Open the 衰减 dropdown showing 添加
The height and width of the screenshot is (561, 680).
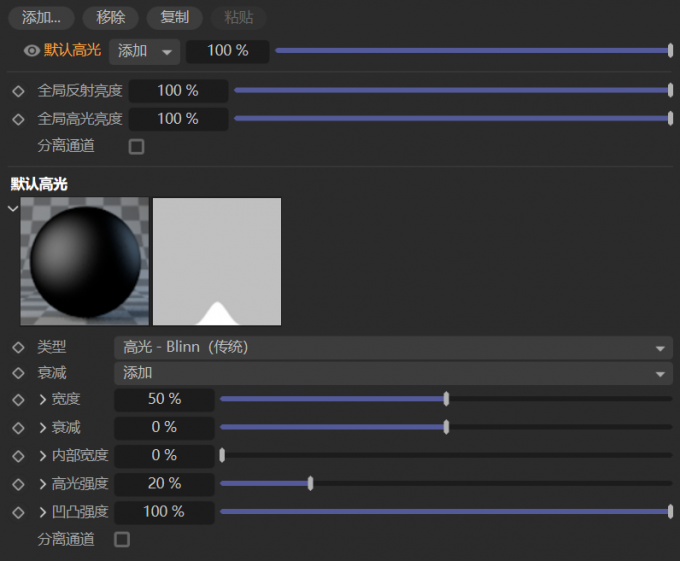pos(393,373)
